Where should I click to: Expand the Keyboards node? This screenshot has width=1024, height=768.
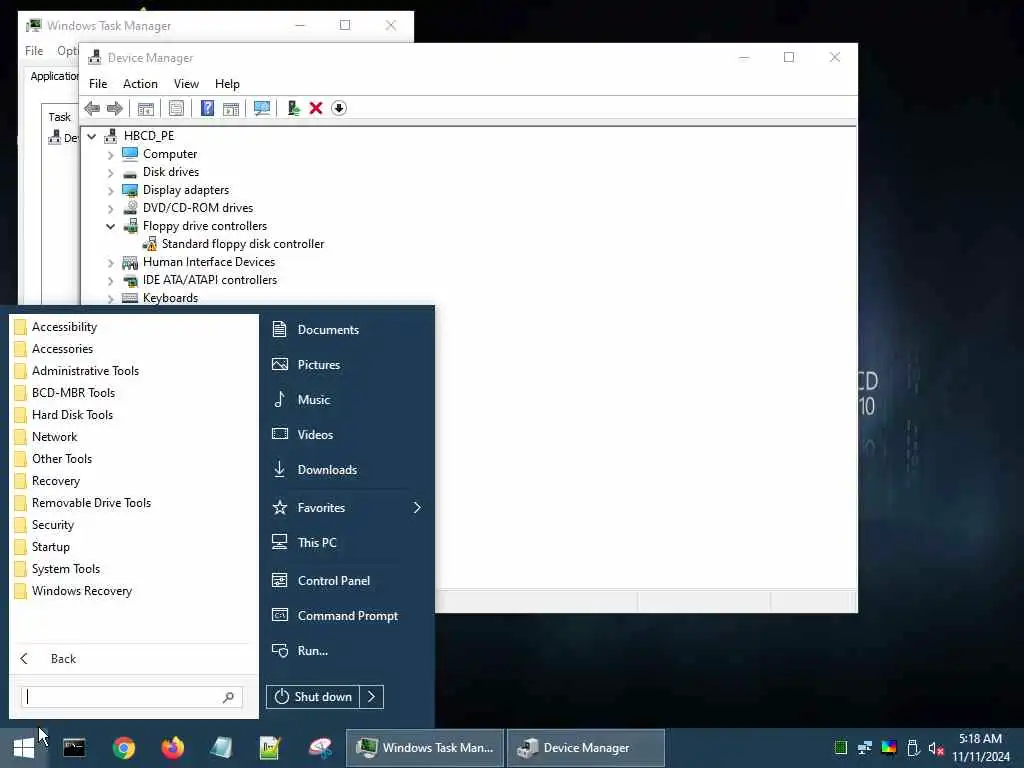[110, 298]
